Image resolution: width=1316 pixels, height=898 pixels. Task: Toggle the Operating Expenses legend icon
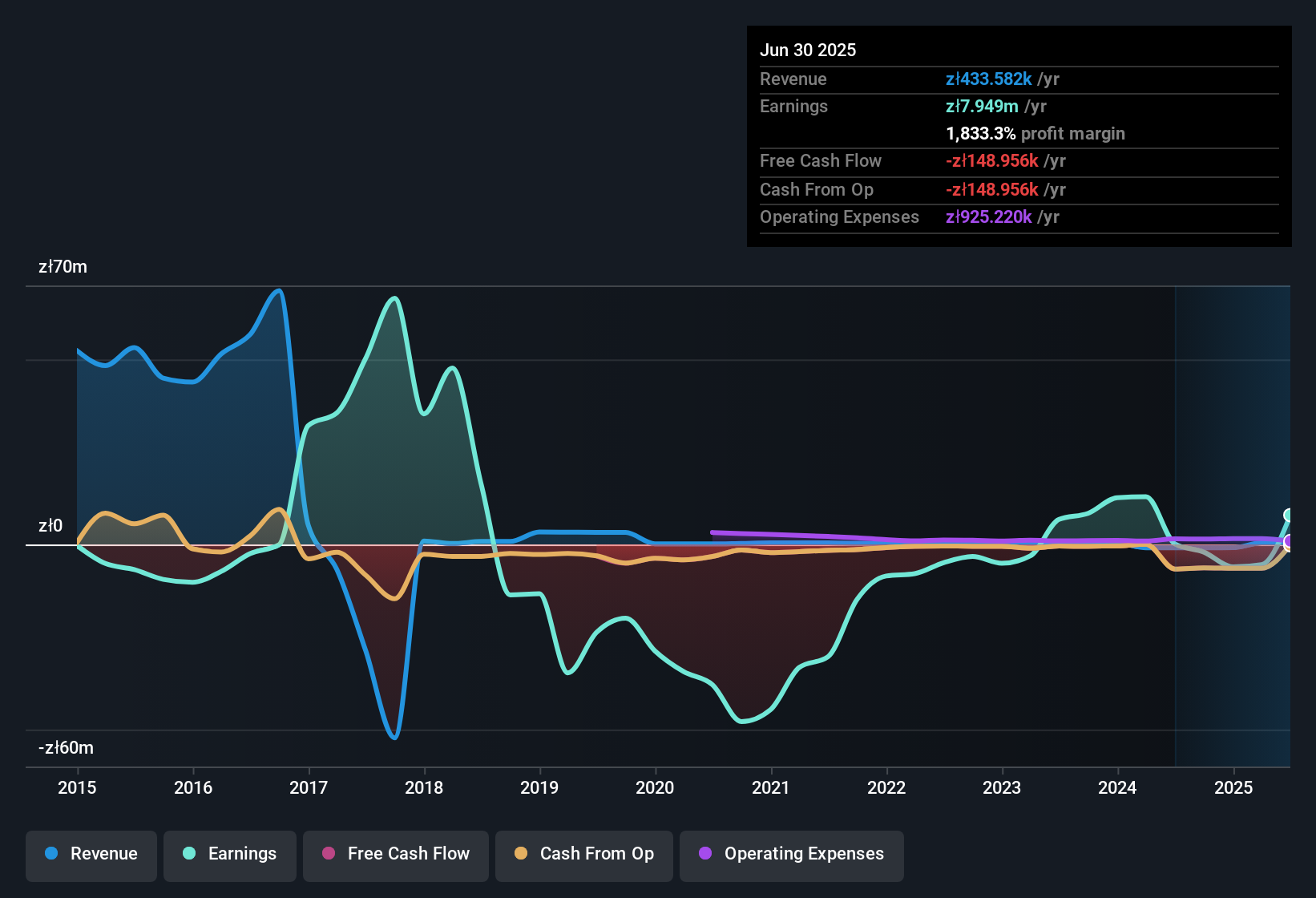tap(705, 854)
